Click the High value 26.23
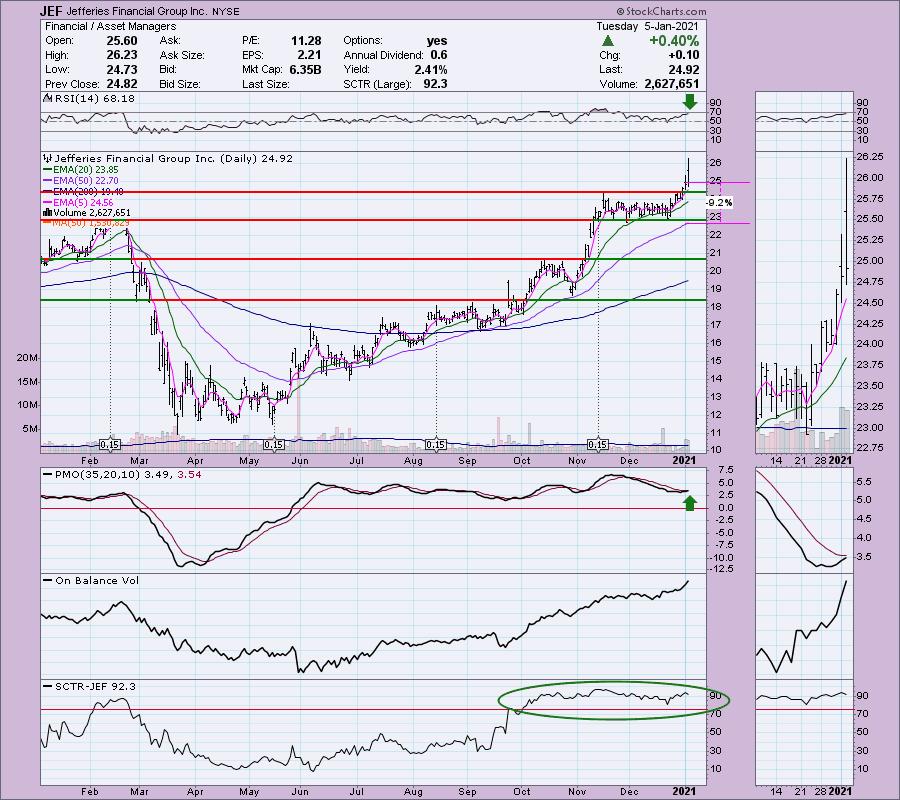Viewport: 900px width, 800px height. [122, 55]
